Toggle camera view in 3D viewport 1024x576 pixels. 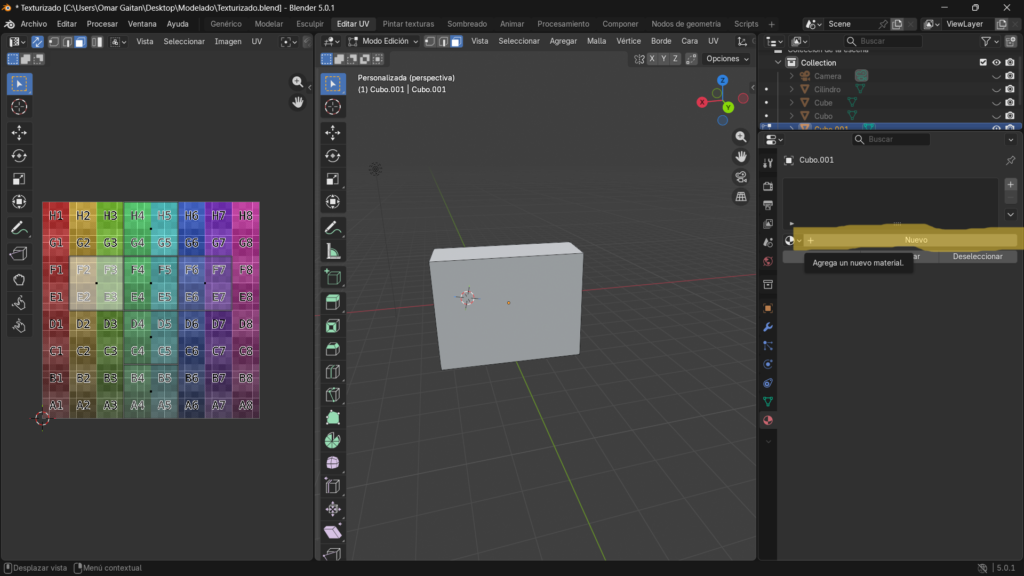(x=741, y=177)
